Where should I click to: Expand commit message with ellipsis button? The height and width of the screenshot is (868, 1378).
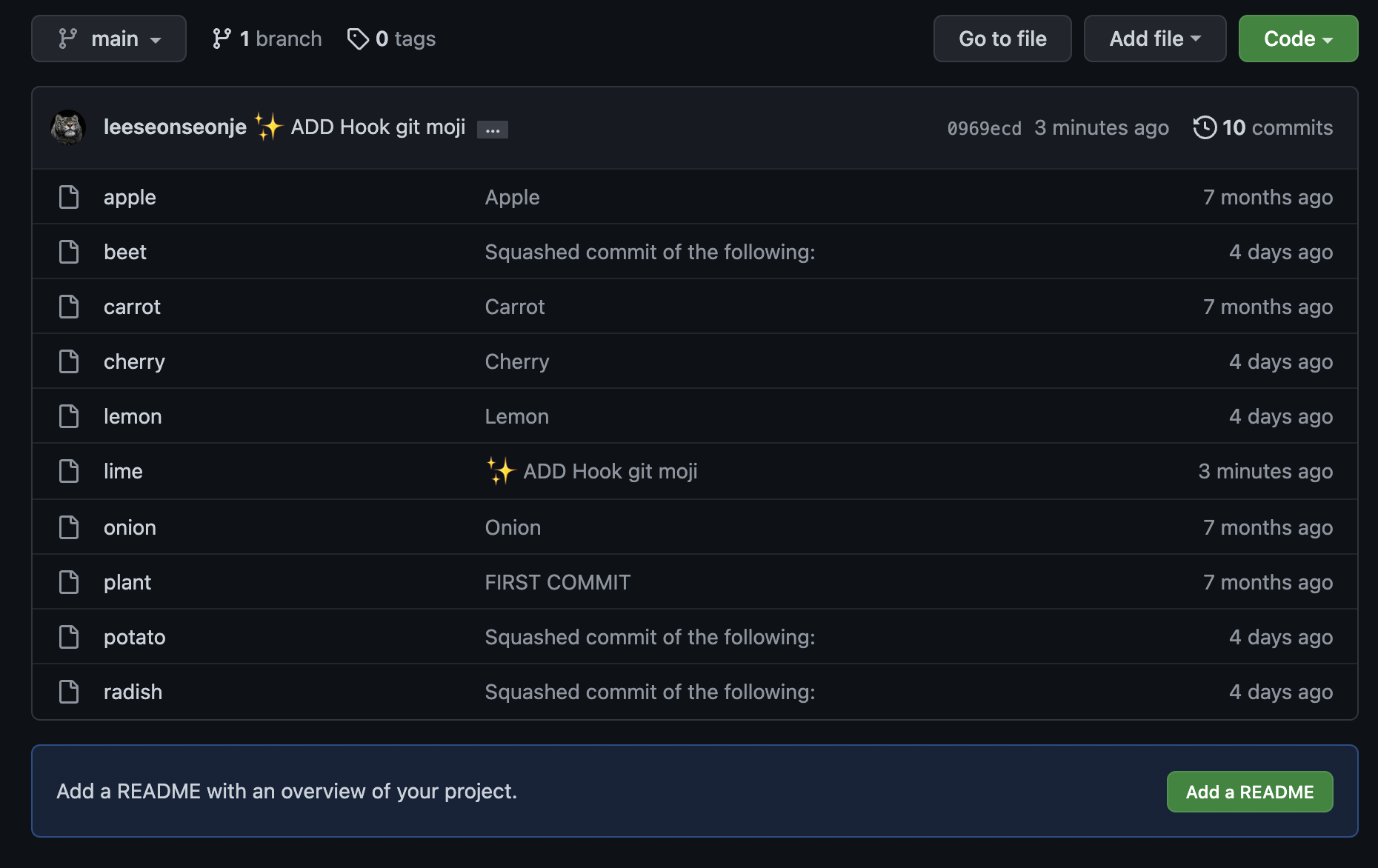pyautogui.click(x=492, y=130)
